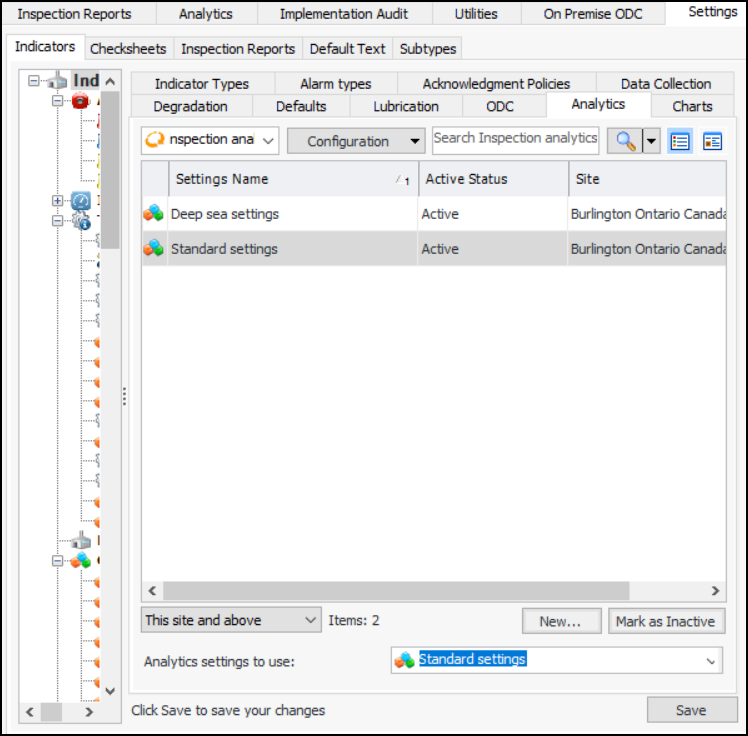Select the blue gauge node icon in tree

pos(81,200)
